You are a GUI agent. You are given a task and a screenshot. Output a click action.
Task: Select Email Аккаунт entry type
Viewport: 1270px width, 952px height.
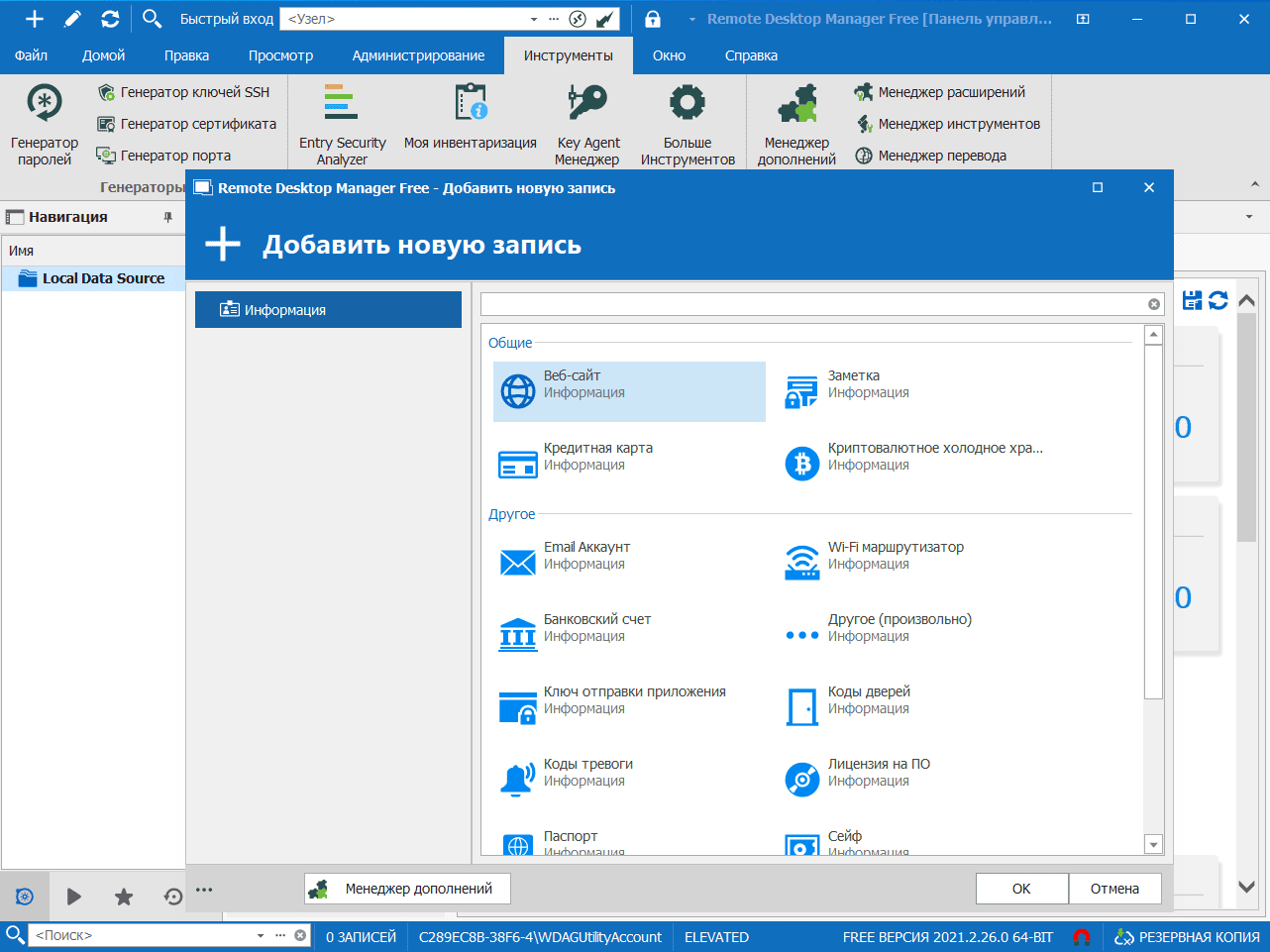point(629,563)
